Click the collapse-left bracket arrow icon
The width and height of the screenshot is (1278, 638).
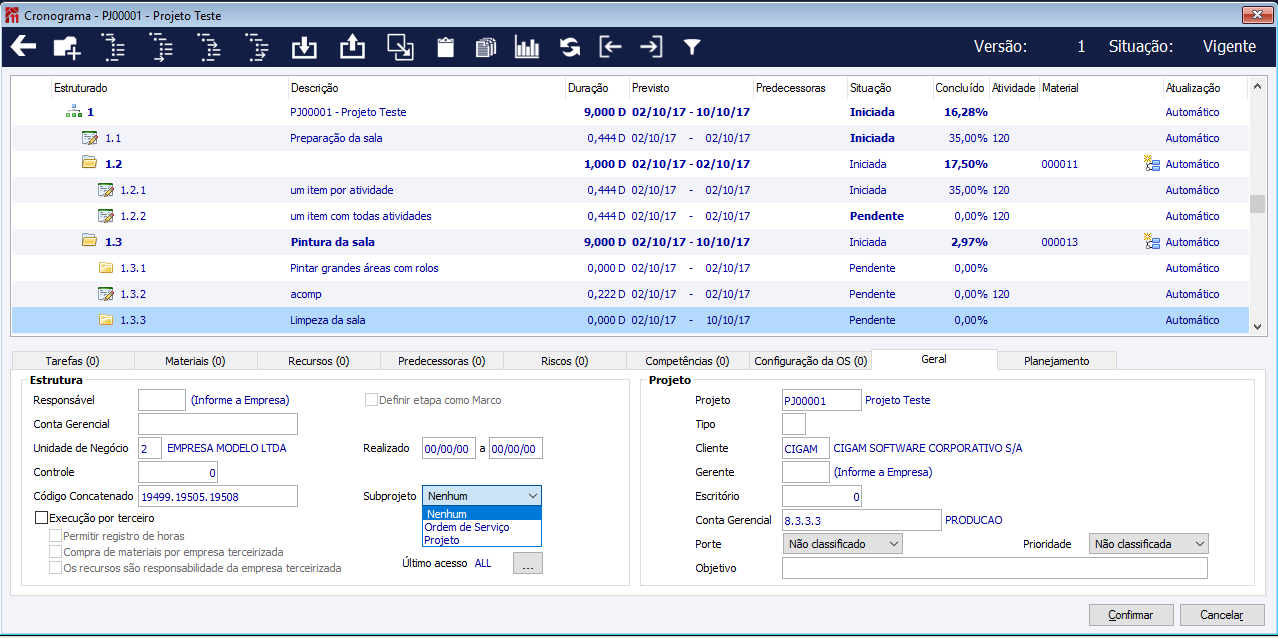pyautogui.click(x=610, y=47)
